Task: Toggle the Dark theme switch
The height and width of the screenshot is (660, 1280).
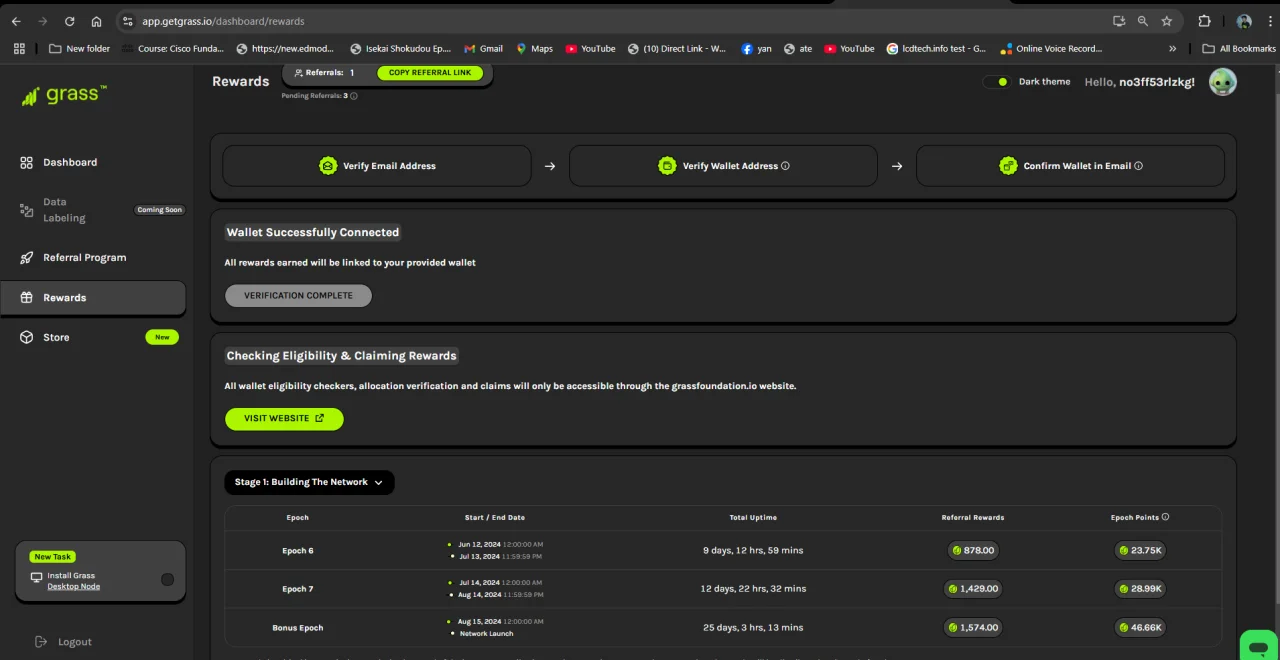Action: 997,82
